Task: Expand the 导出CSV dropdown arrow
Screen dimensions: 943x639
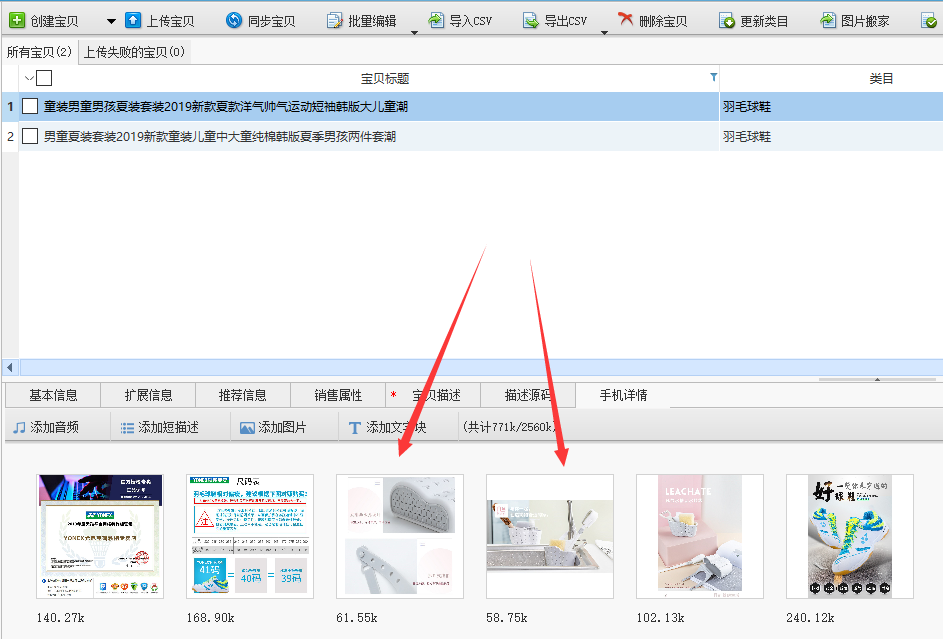Action: 604,32
